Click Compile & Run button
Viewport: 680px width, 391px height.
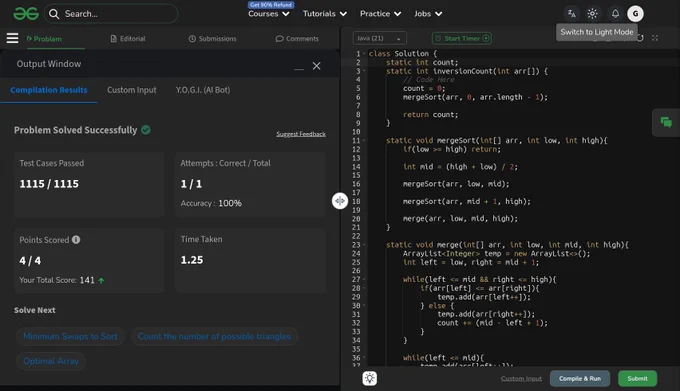(580, 378)
